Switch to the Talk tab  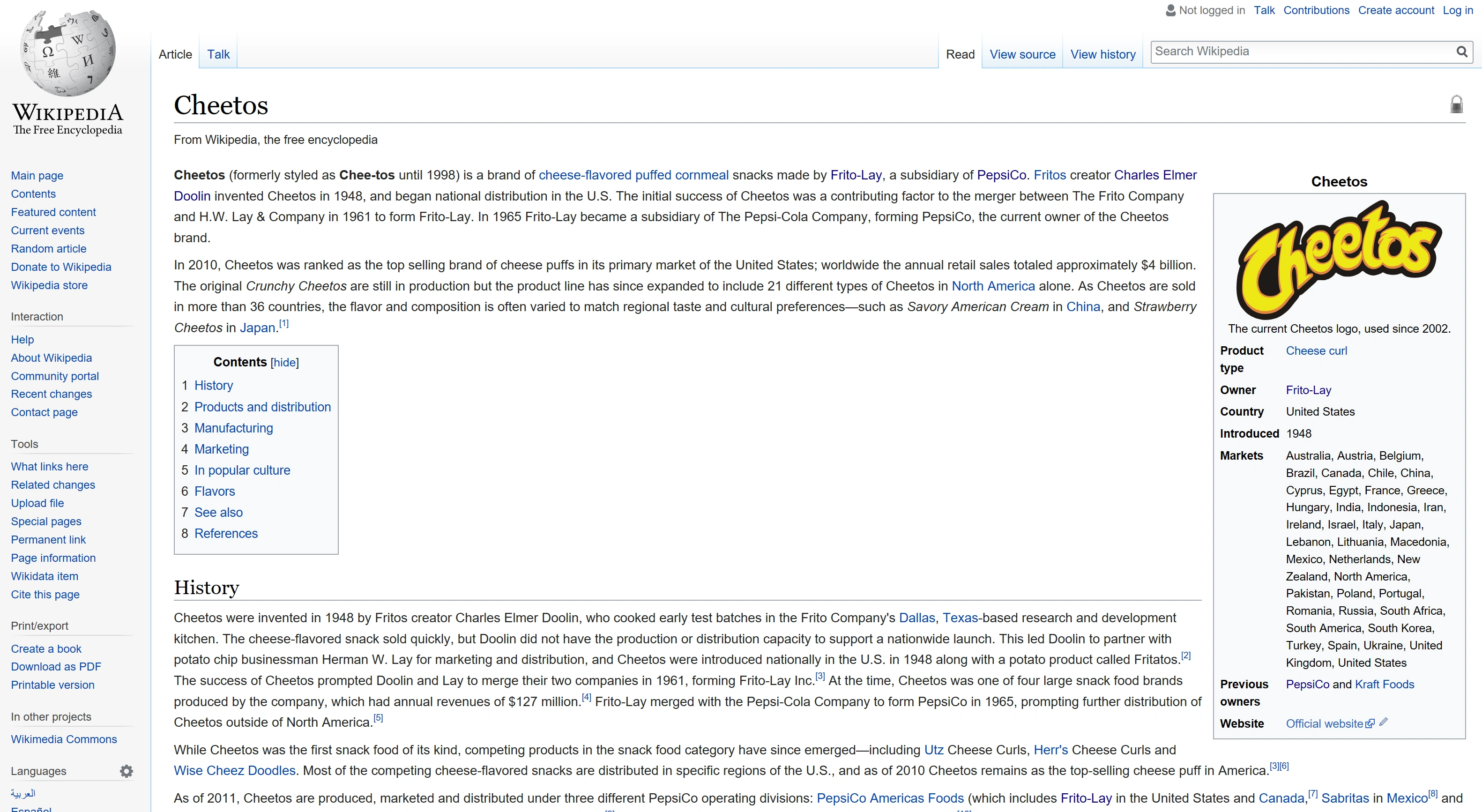[218, 54]
